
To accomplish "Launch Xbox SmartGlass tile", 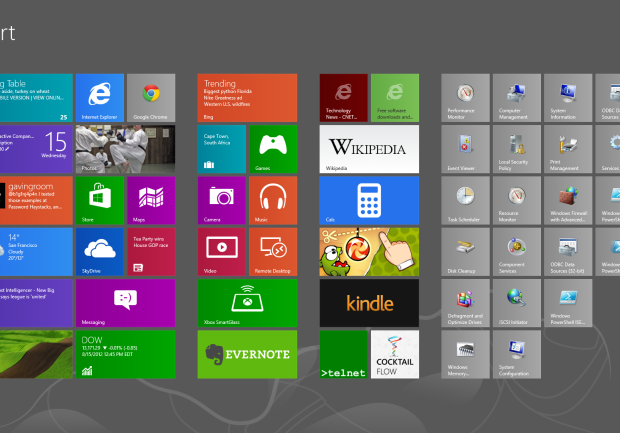I will tap(247, 303).
